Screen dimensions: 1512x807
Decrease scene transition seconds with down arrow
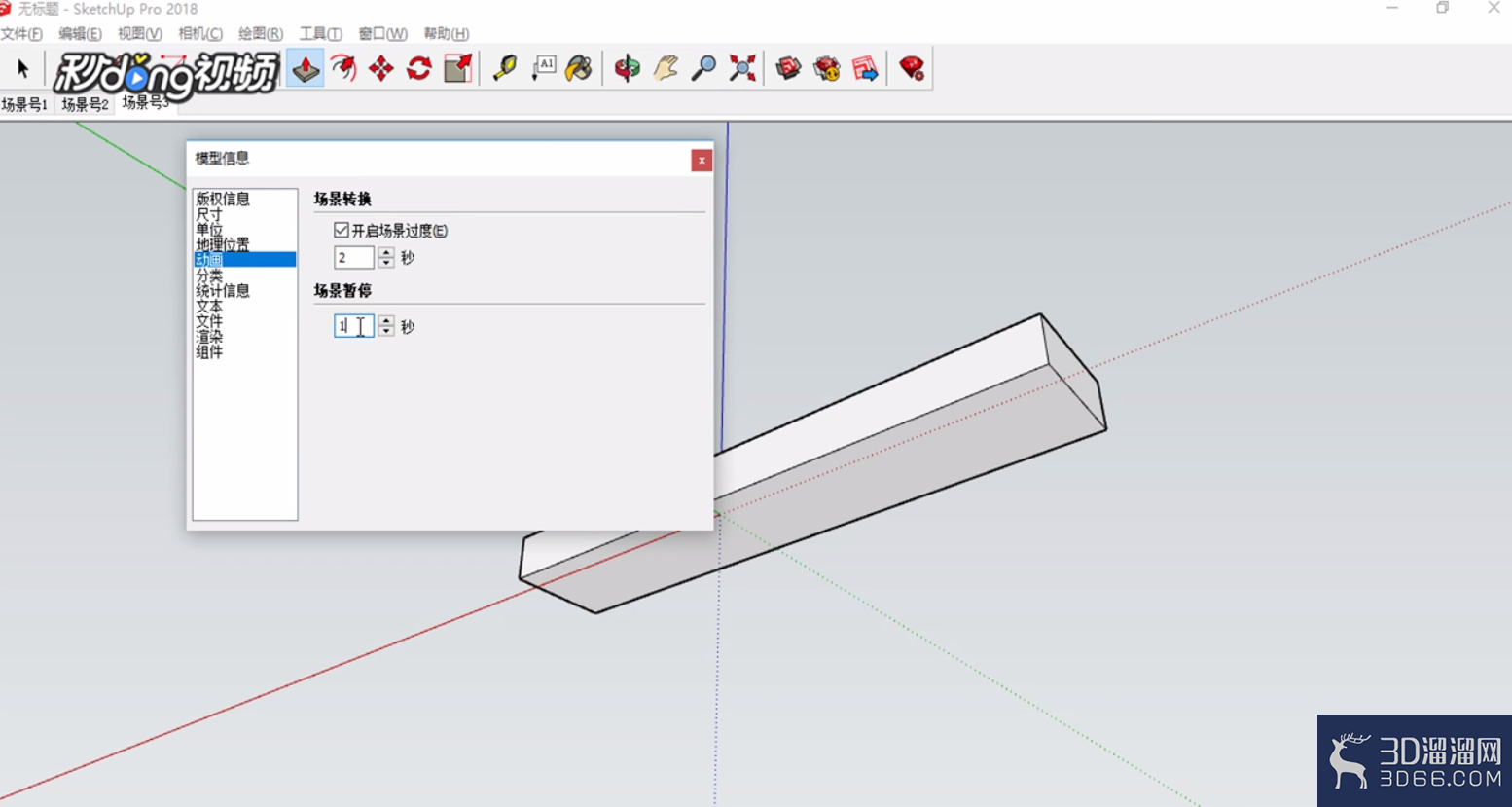coord(386,263)
